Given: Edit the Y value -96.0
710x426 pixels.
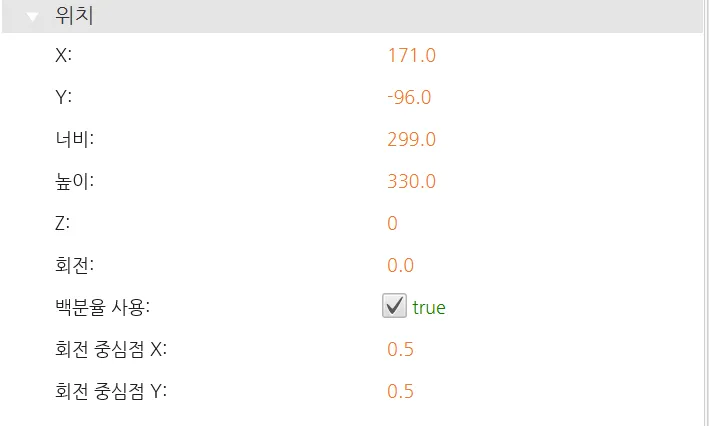Looking at the screenshot, I should pos(409,97).
